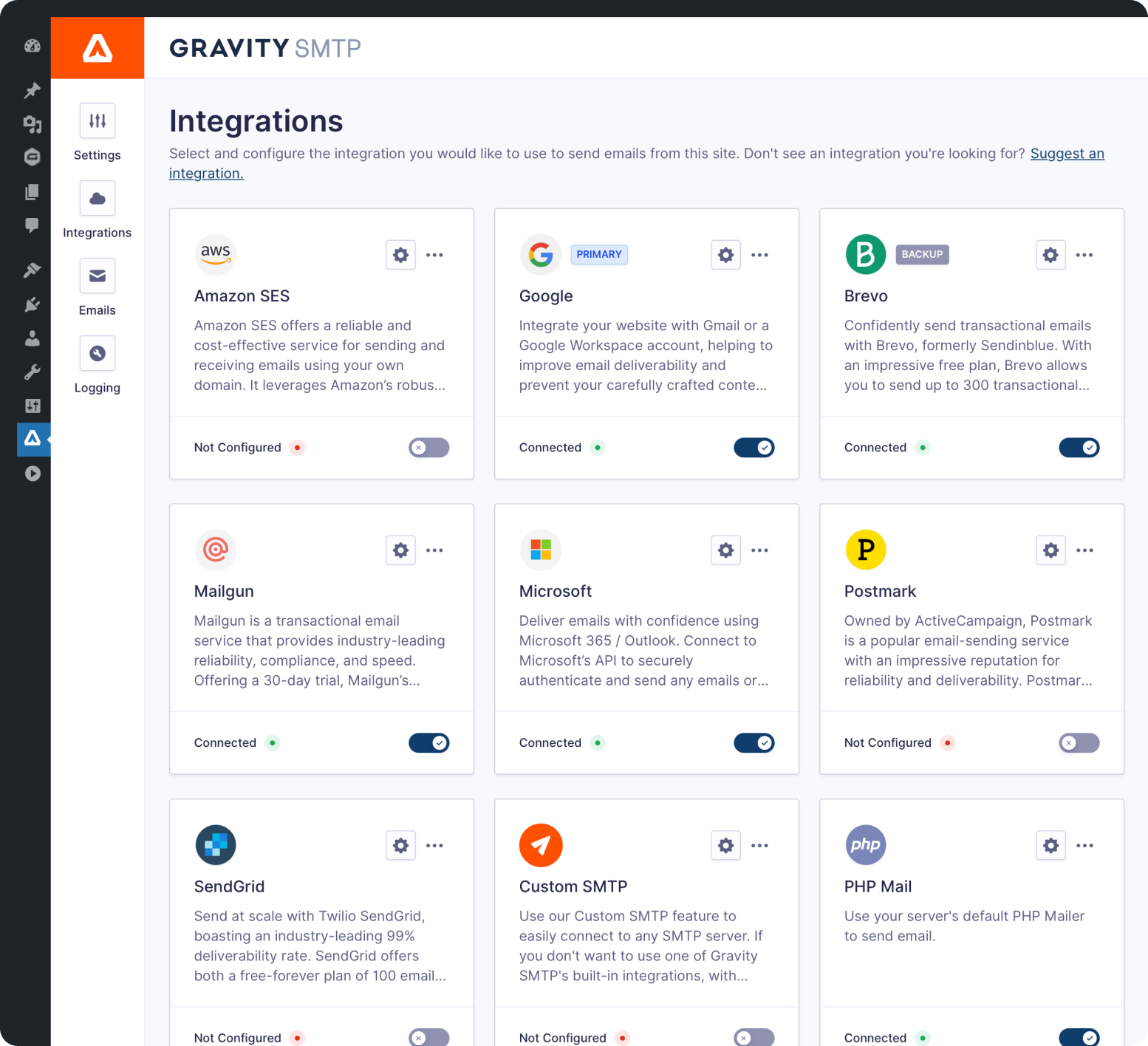Switch to the Emails section
This screenshot has width=1148, height=1046.
(x=97, y=288)
